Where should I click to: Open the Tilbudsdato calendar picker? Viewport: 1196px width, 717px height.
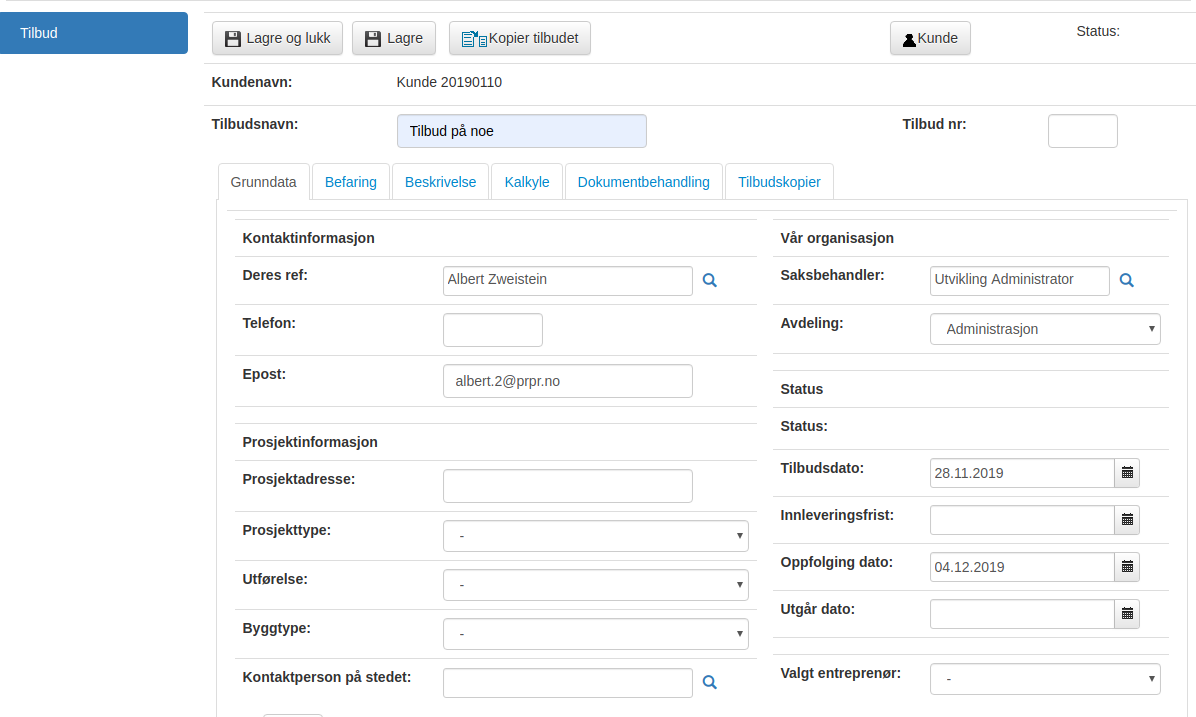pos(1127,473)
